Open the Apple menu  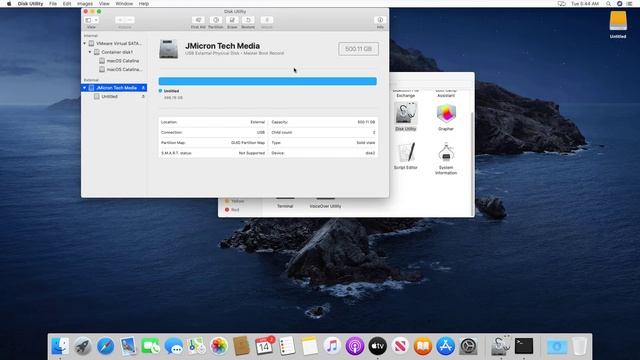[9, 4]
